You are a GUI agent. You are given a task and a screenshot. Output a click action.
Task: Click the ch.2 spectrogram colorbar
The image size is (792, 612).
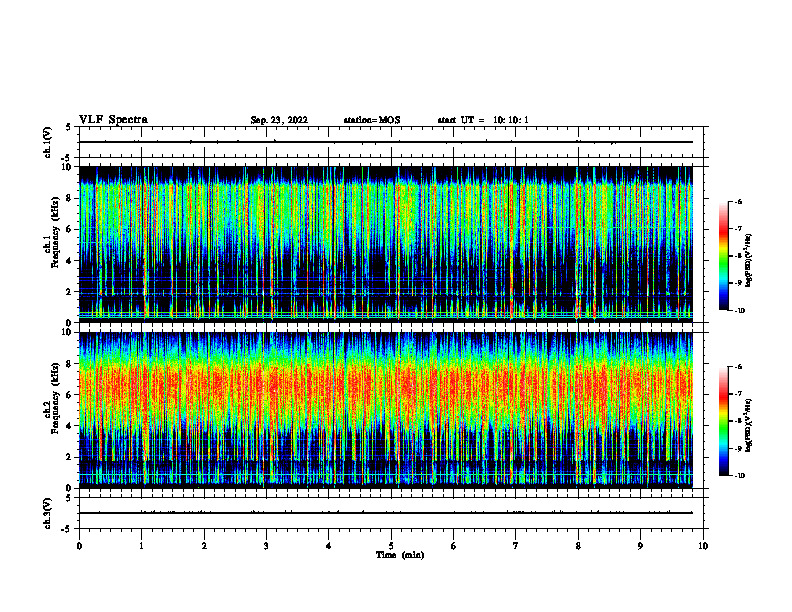point(723,421)
